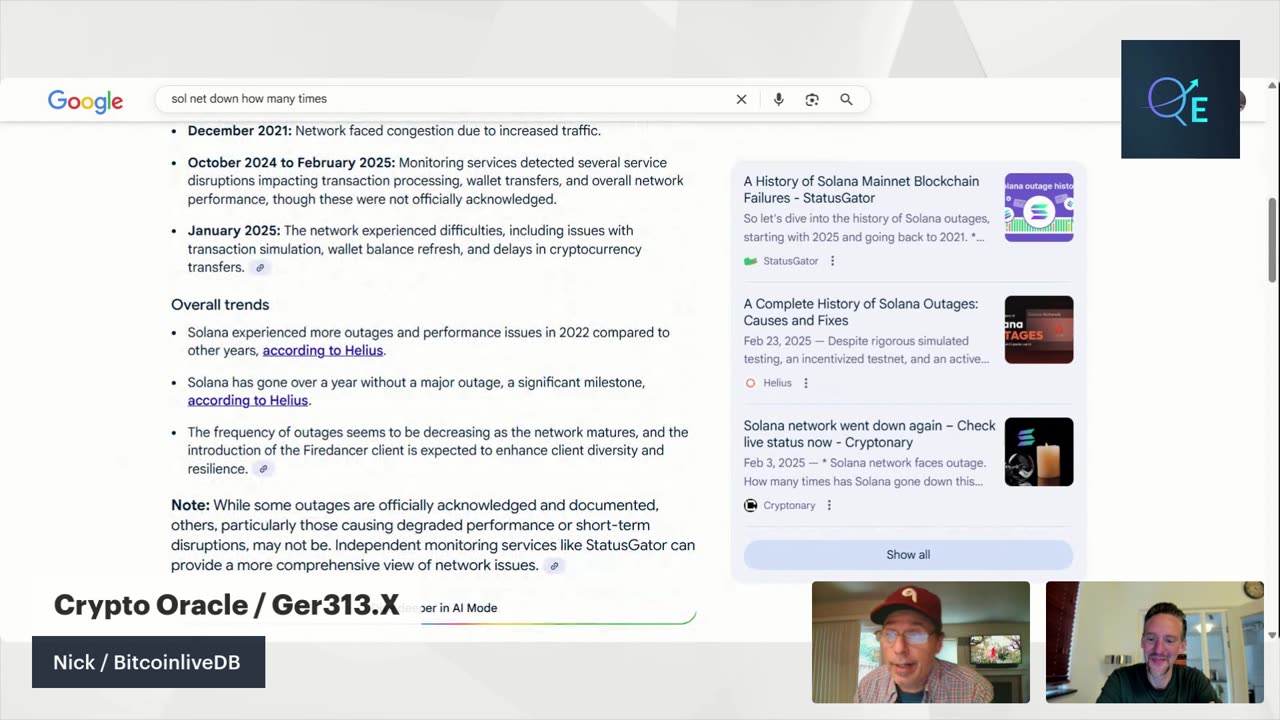Open 'A Complete History of Solana Outages' result
The height and width of the screenshot is (720, 1280).
[860, 312]
